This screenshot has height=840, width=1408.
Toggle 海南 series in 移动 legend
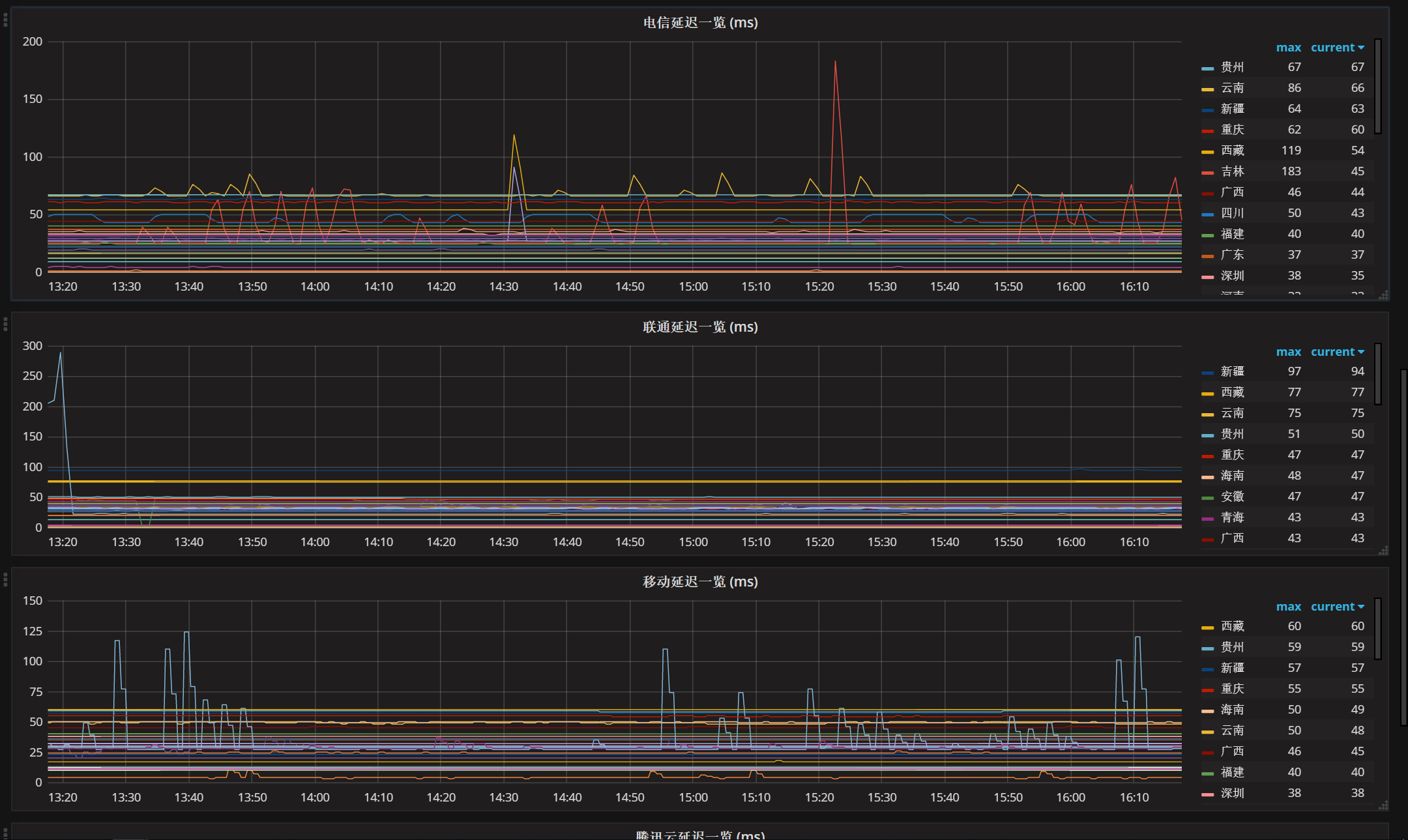[x=1232, y=710]
